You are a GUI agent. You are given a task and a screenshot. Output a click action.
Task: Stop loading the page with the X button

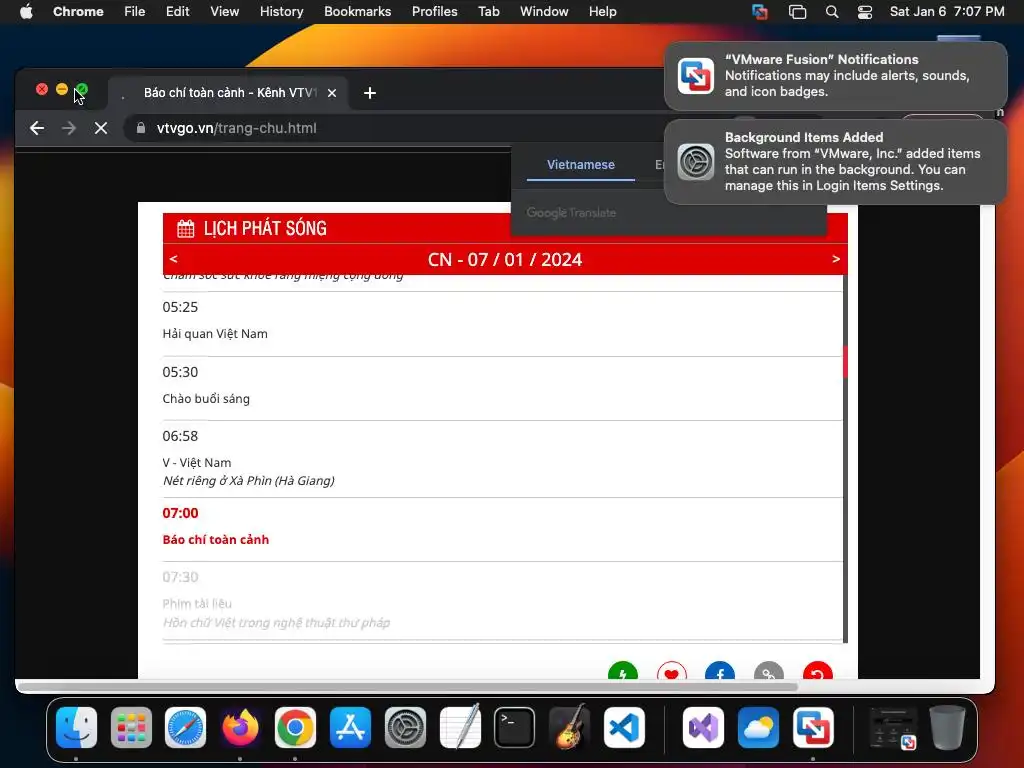point(101,128)
